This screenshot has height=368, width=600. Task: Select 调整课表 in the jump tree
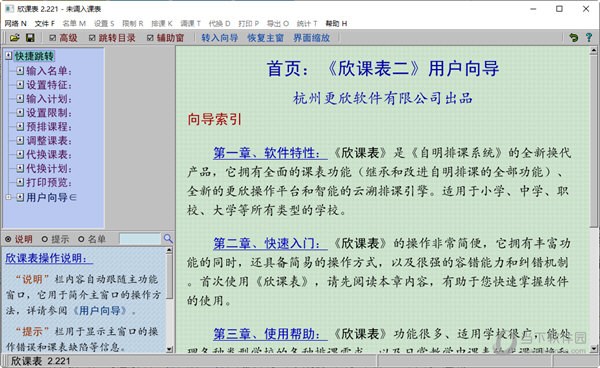point(49,140)
